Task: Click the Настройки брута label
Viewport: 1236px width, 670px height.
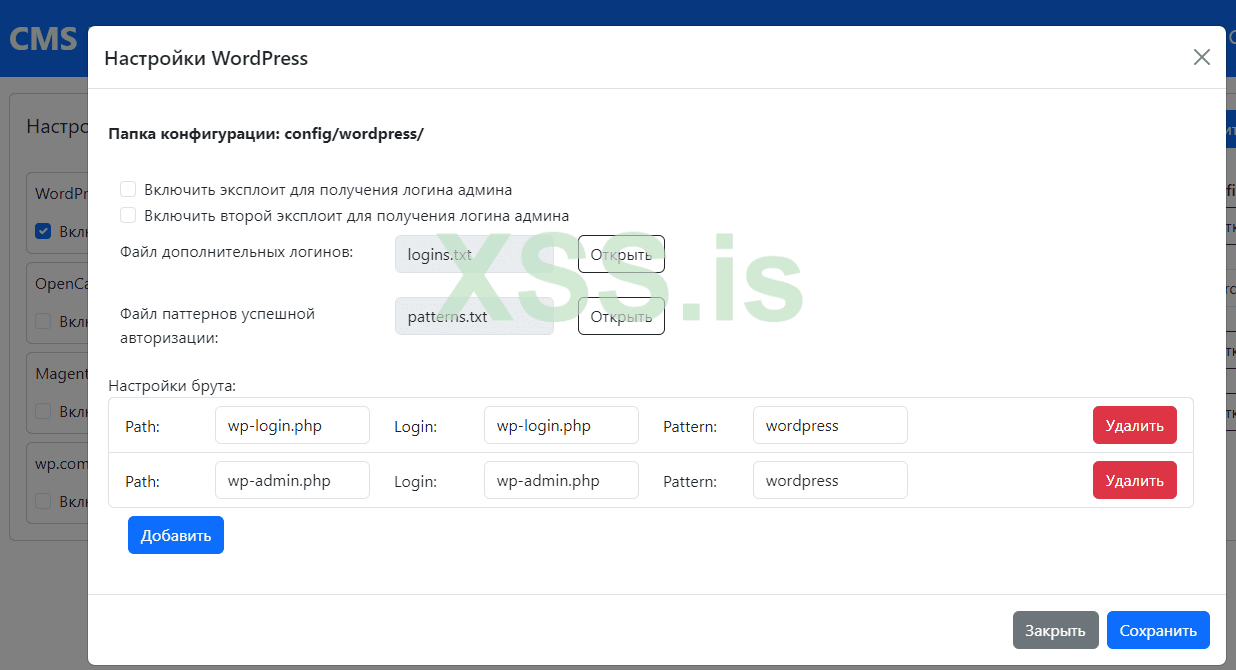Action: (x=172, y=385)
